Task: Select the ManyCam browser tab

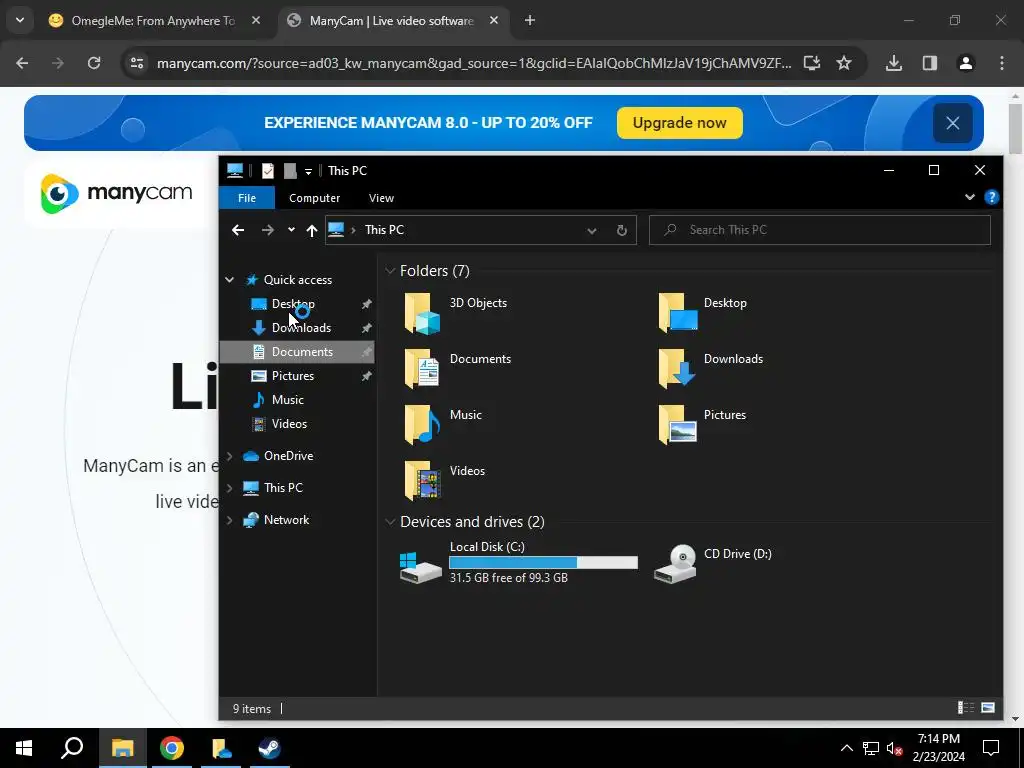Action: tap(392, 21)
